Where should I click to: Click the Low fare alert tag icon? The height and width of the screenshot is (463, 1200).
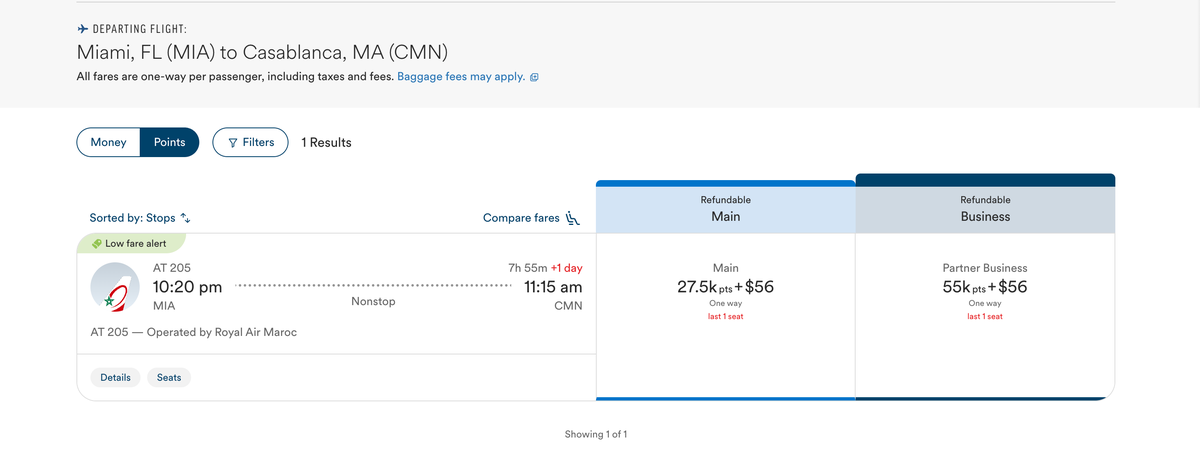[x=96, y=243]
